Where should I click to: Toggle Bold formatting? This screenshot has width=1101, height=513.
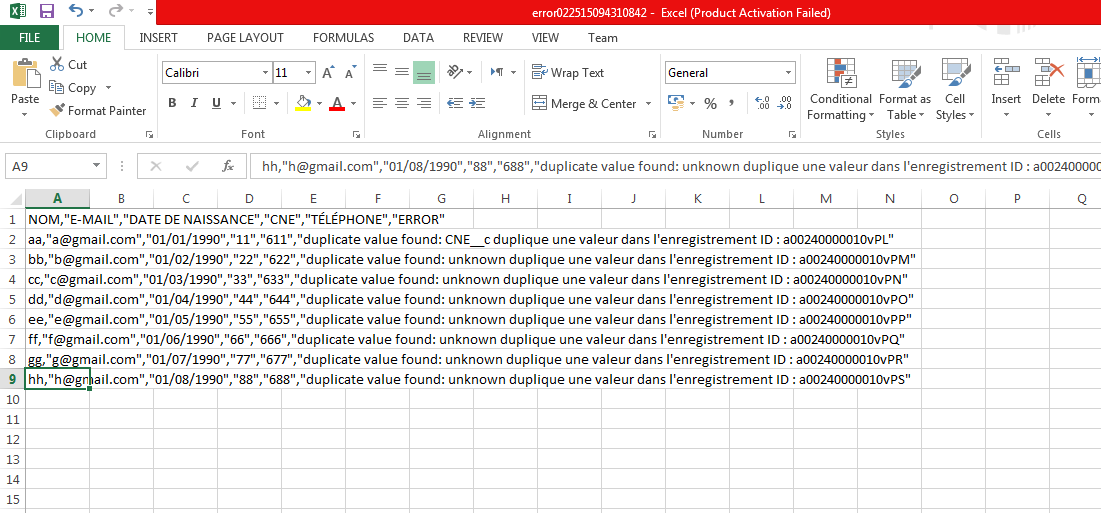[172, 104]
